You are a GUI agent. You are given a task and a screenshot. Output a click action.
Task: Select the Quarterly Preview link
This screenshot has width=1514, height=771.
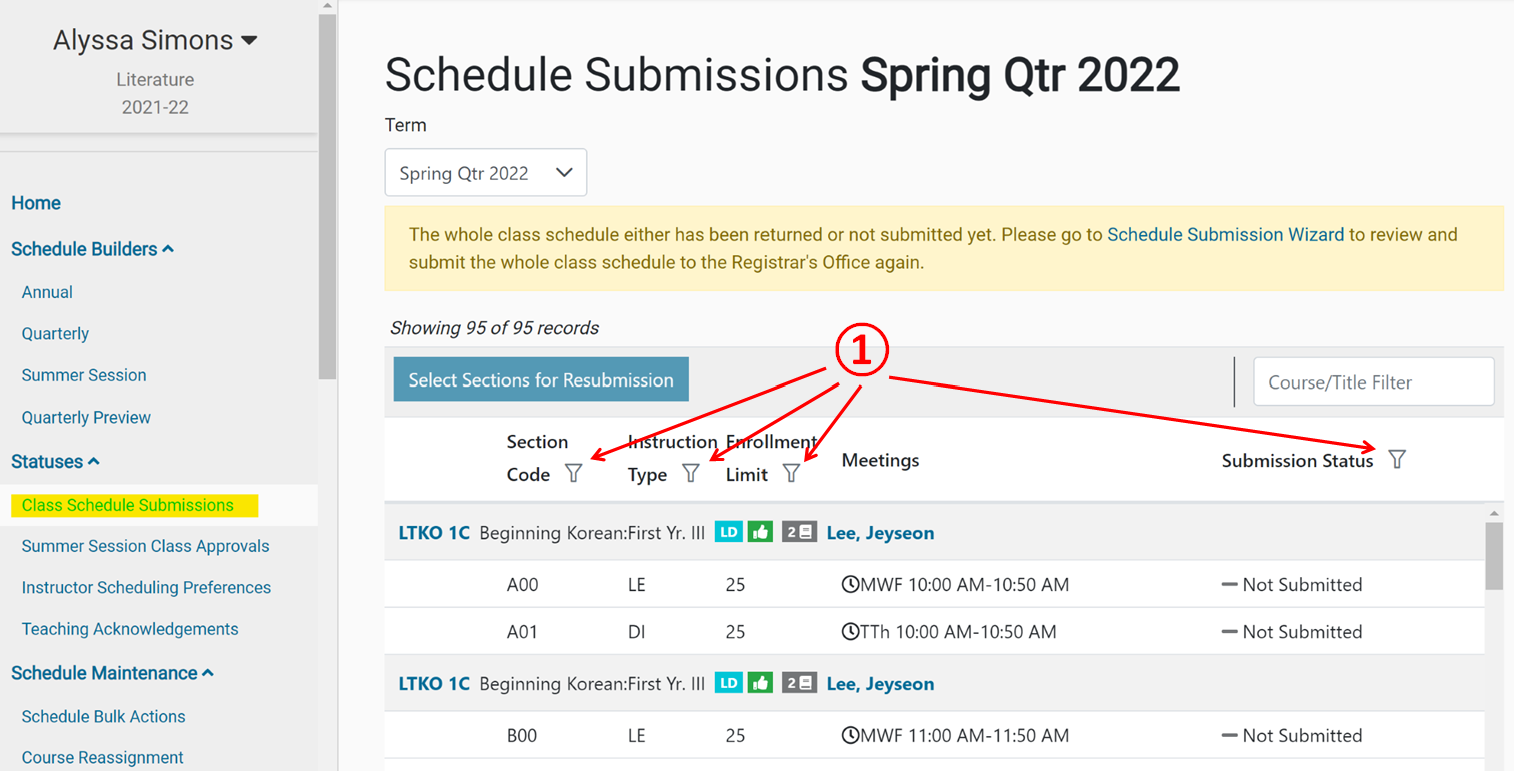coord(86,417)
